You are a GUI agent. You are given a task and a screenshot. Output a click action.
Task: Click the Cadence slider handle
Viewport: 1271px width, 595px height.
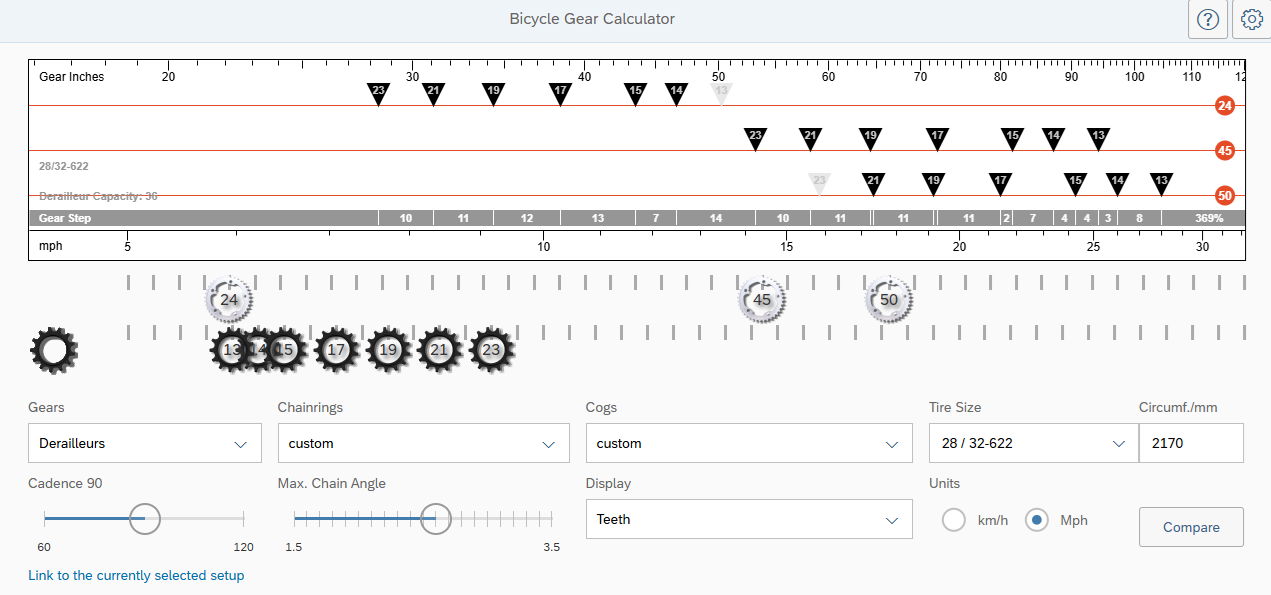coord(145,519)
